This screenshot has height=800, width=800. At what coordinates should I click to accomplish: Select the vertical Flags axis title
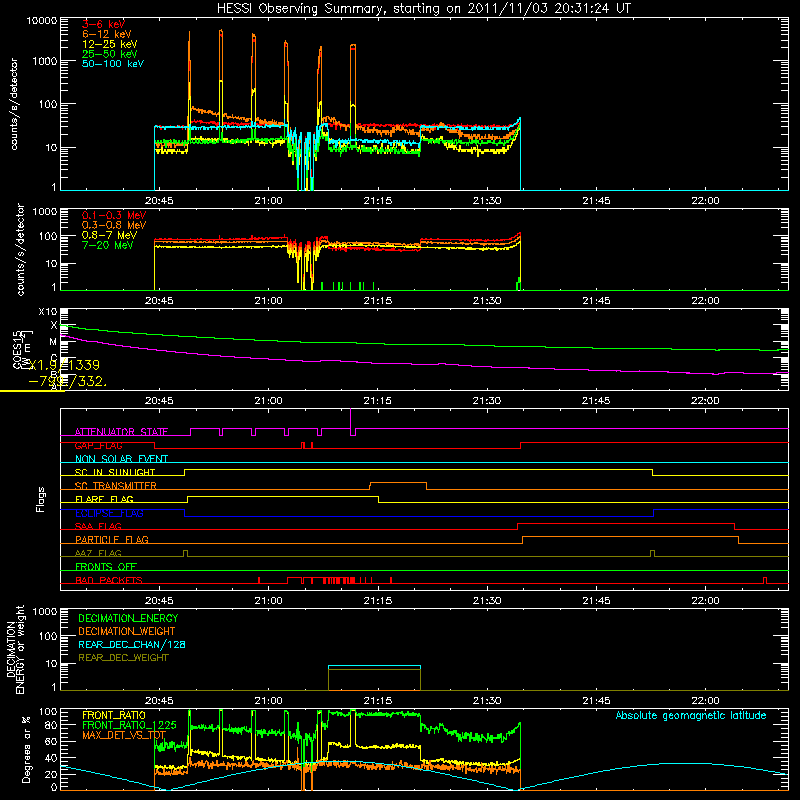[x=41, y=499]
